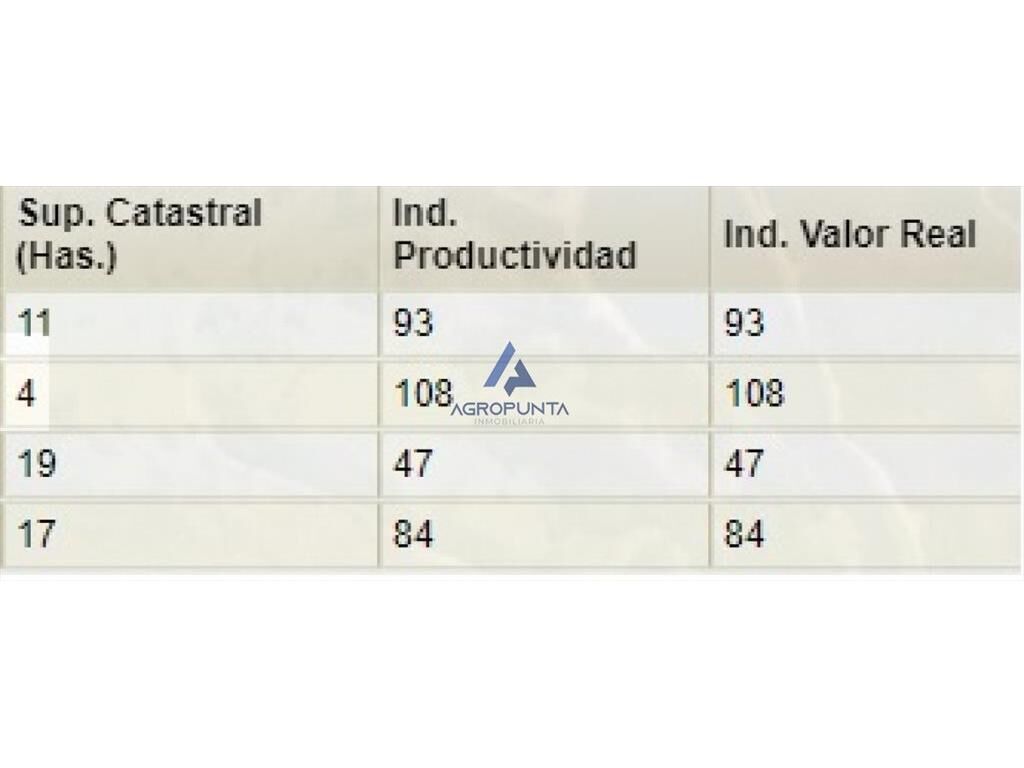Select the 19 hectares cell
Viewport: 1024px width, 768px height.
click(189, 464)
